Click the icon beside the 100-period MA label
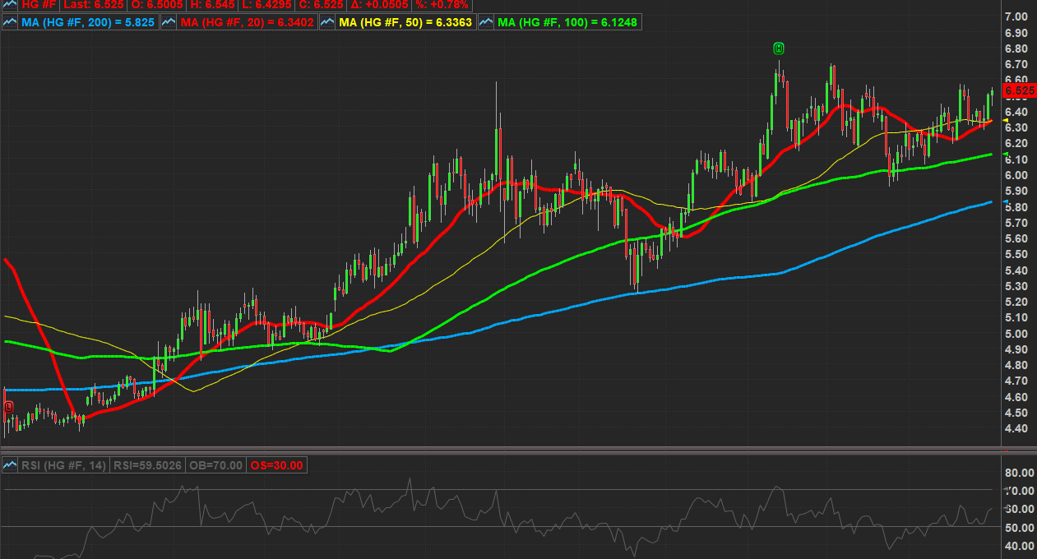The image size is (1037, 559). (x=486, y=22)
